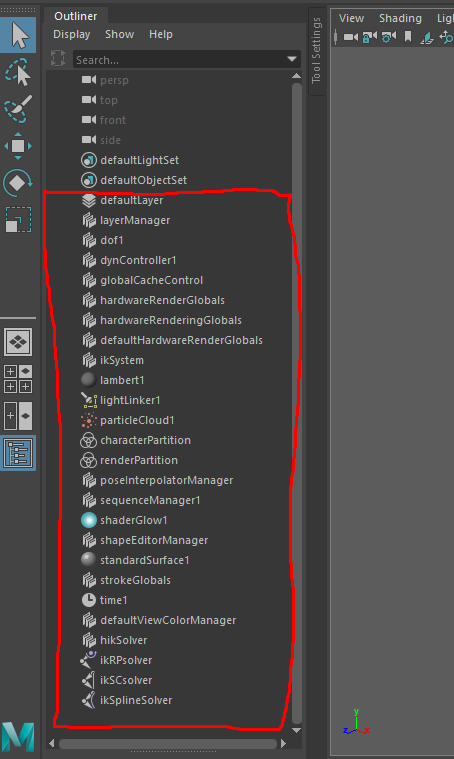454x759 pixels.
Task: Click Outliner scroll up arrow
Action: 297,76
